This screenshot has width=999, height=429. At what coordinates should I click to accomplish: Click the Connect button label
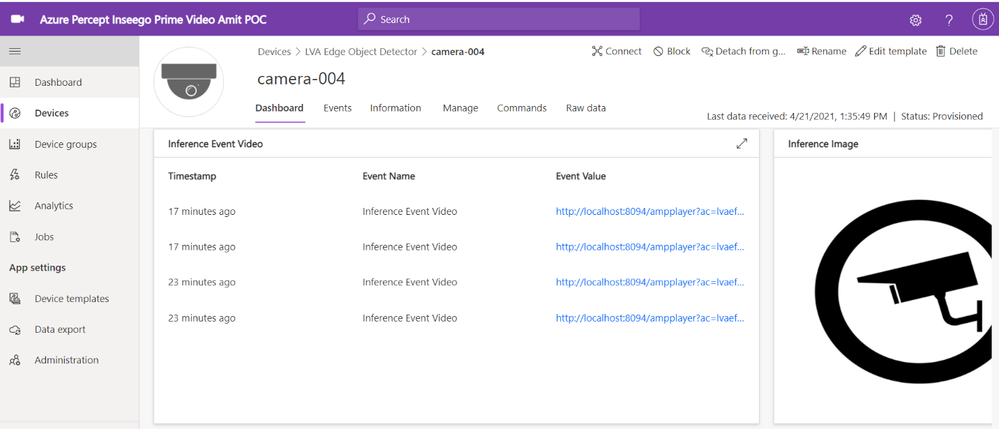coord(623,52)
